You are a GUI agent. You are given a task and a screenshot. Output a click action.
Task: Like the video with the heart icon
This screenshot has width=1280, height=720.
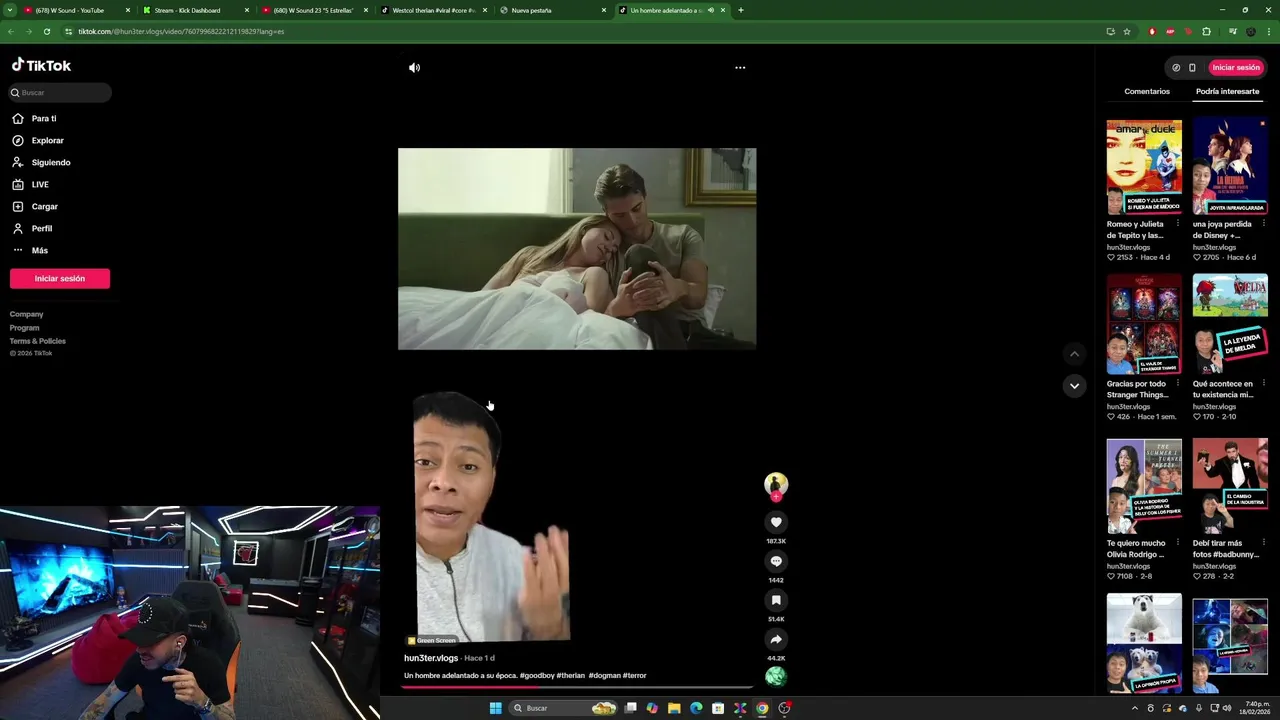[x=776, y=522]
